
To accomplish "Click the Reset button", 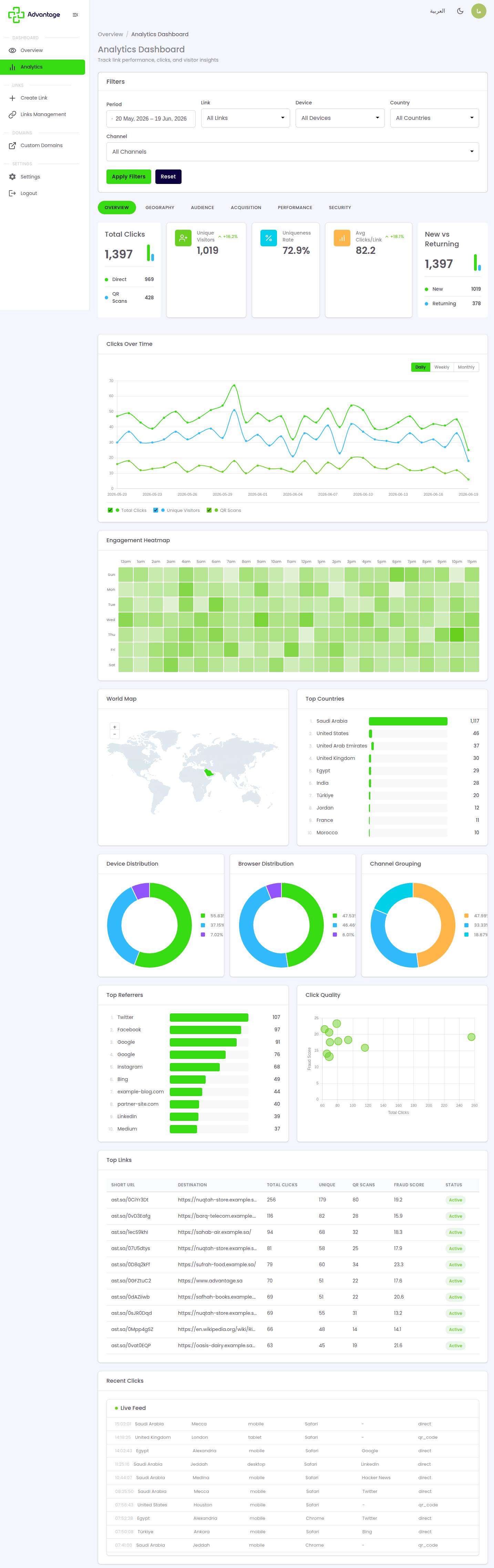I will coord(168,176).
